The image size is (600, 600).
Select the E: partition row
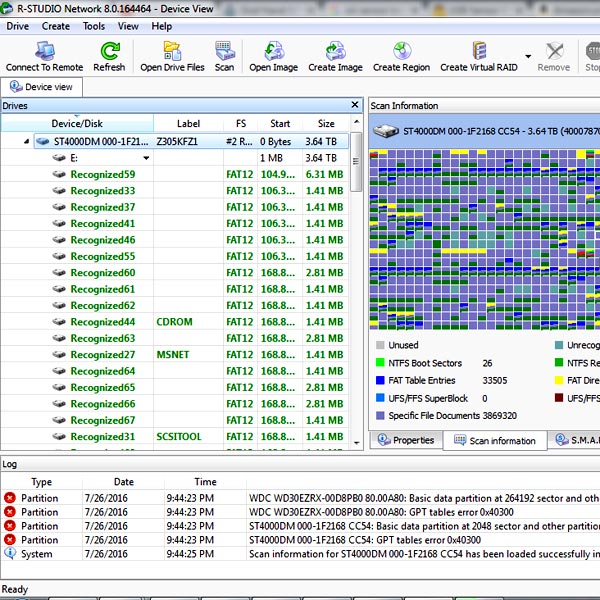(x=175, y=158)
